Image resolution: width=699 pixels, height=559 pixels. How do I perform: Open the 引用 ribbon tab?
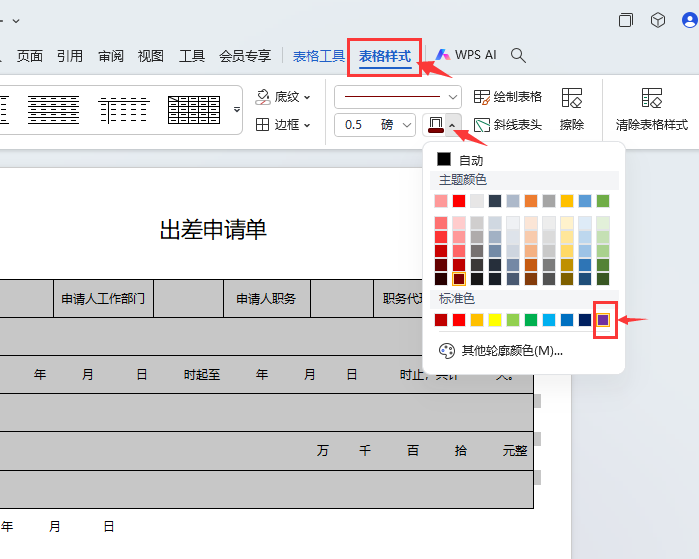[x=70, y=56]
